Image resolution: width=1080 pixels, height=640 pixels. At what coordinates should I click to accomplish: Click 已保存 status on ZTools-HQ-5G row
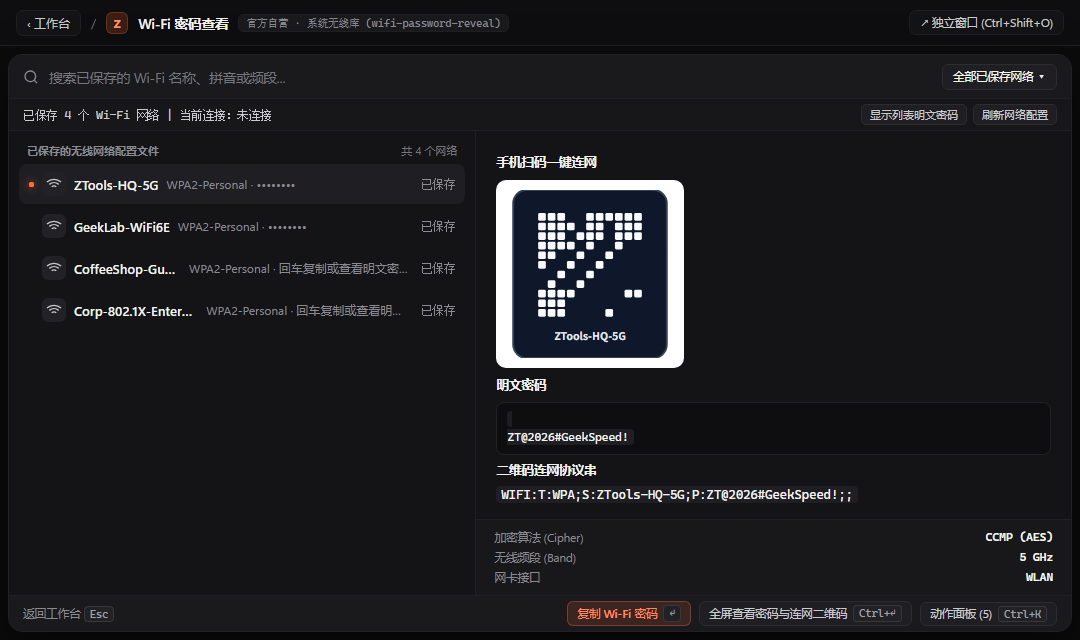tap(438, 184)
